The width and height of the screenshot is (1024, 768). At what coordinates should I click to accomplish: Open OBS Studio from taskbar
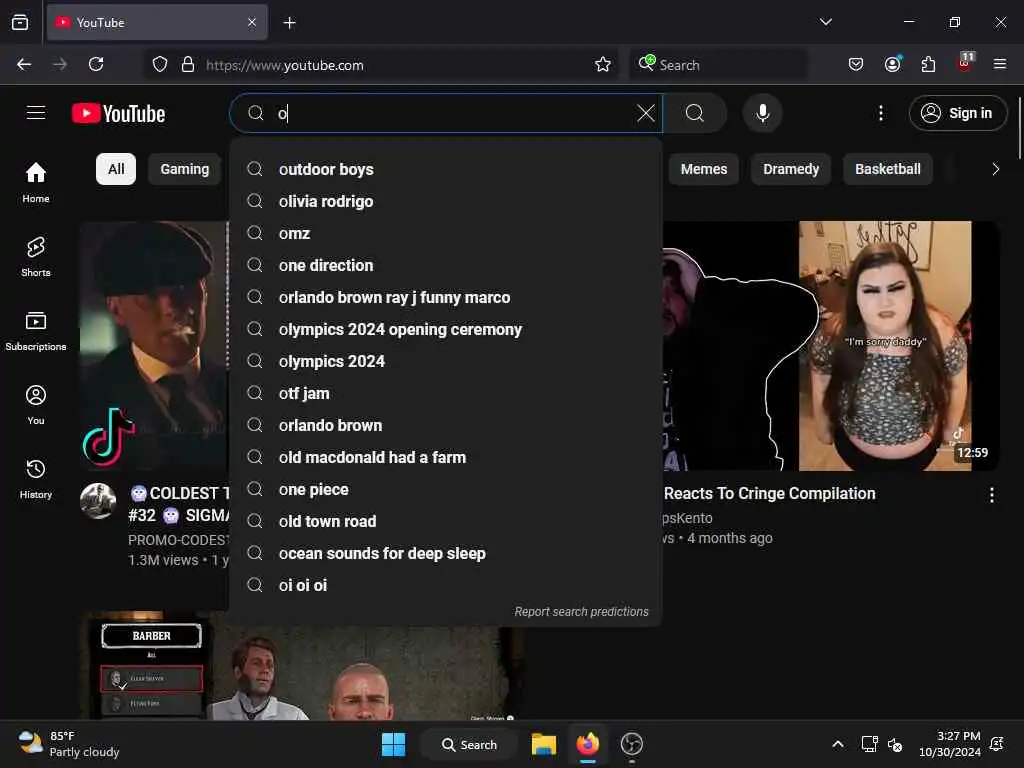(x=632, y=744)
